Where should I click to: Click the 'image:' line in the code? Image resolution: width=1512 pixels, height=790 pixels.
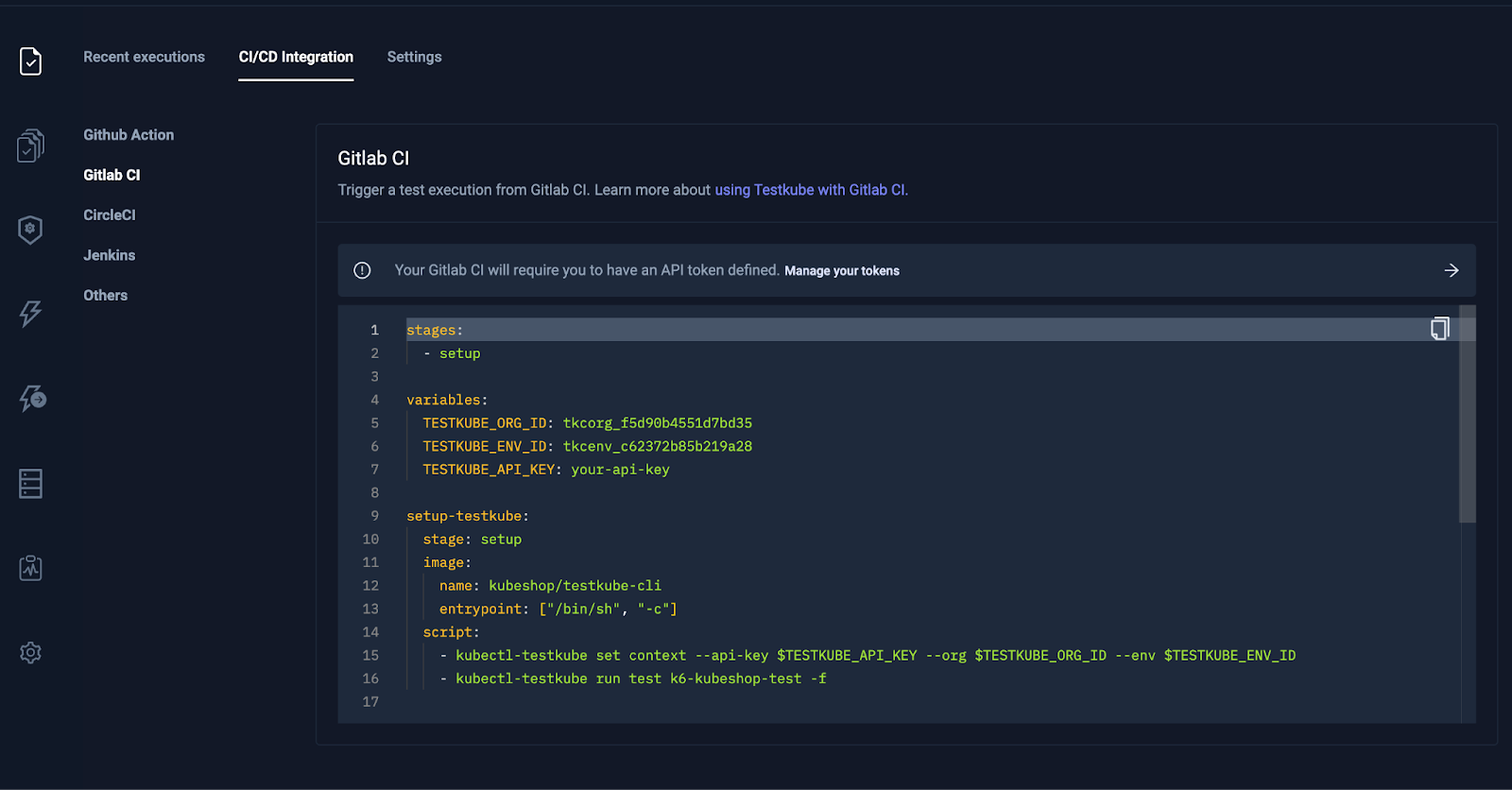447,562
